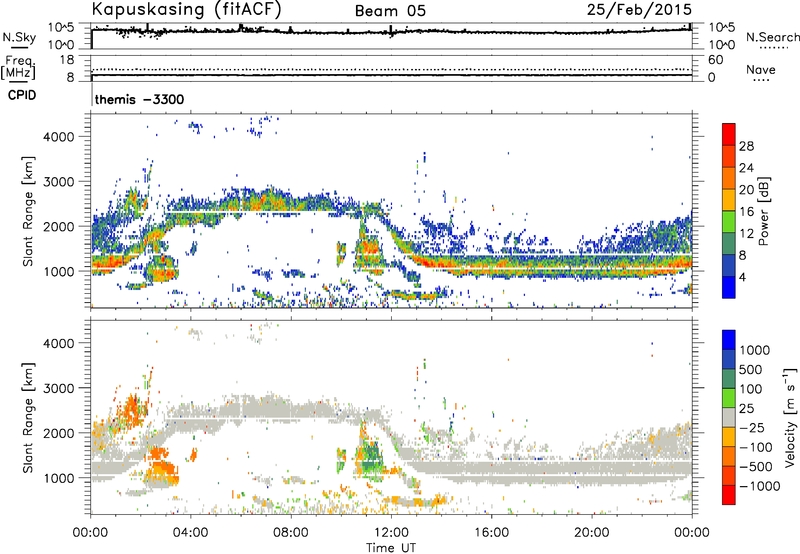Select the gray -25 to 25 Velocity colorbar segment
The image size is (800, 554).
coord(729,417)
